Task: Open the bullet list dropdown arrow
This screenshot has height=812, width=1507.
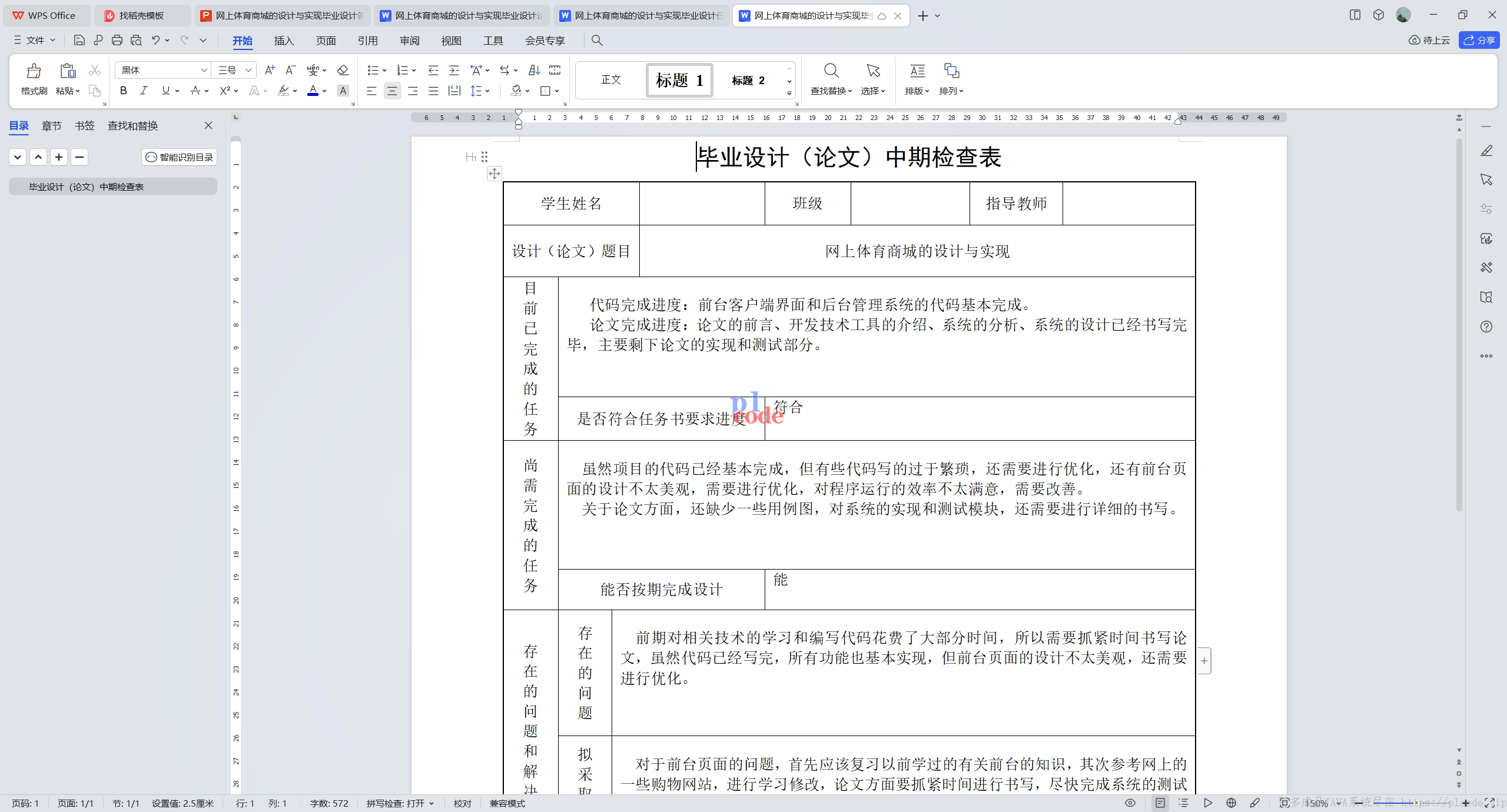Action: coord(384,71)
